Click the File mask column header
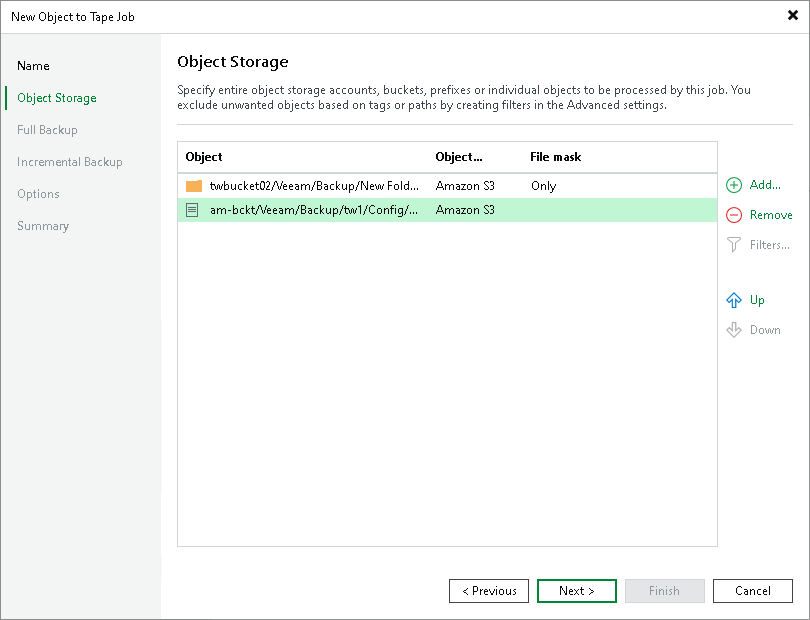Image resolution: width=810 pixels, height=620 pixels. [x=555, y=157]
